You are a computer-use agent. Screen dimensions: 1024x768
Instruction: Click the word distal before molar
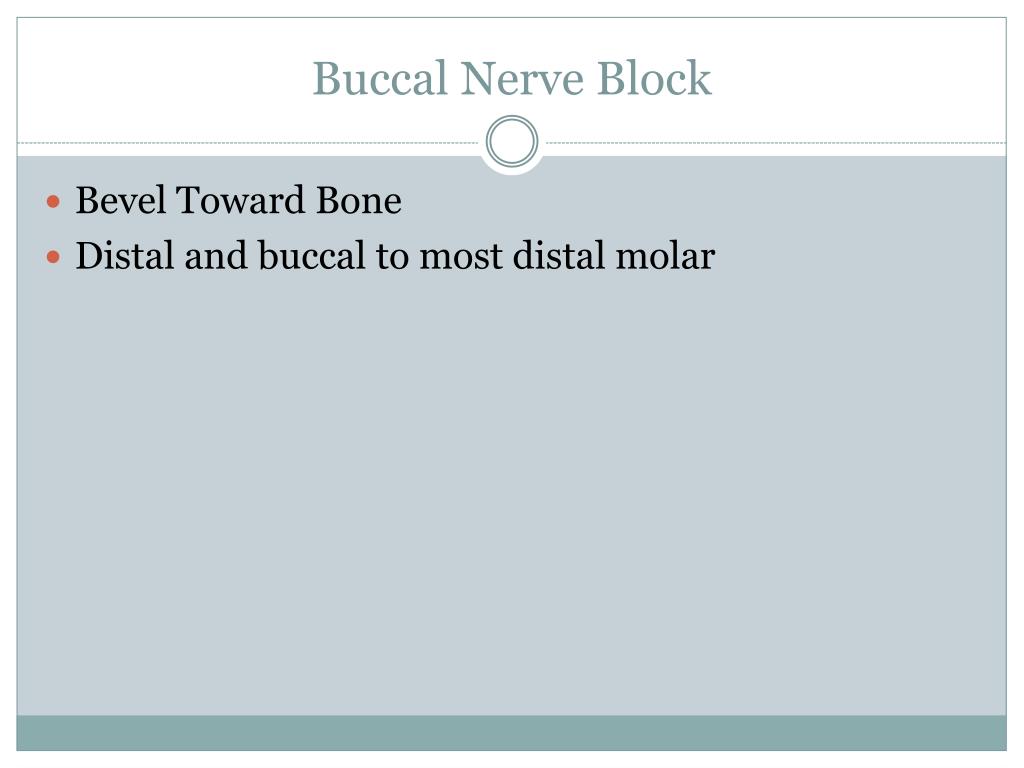tap(559, 255)
